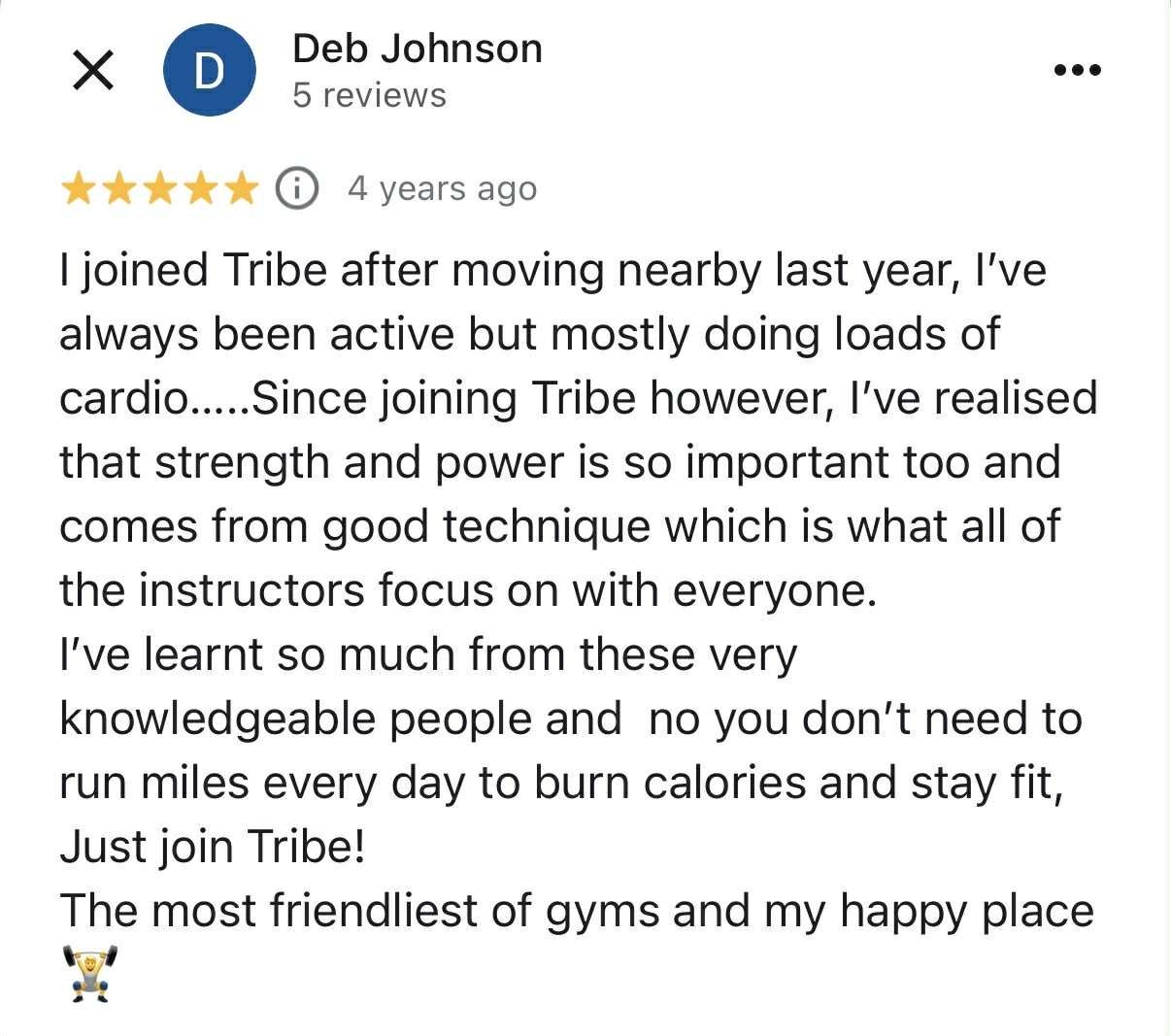Screen dimensions: 1171x1036
Task: Click the info icon beside the star rating
Action: coord(298,188)
